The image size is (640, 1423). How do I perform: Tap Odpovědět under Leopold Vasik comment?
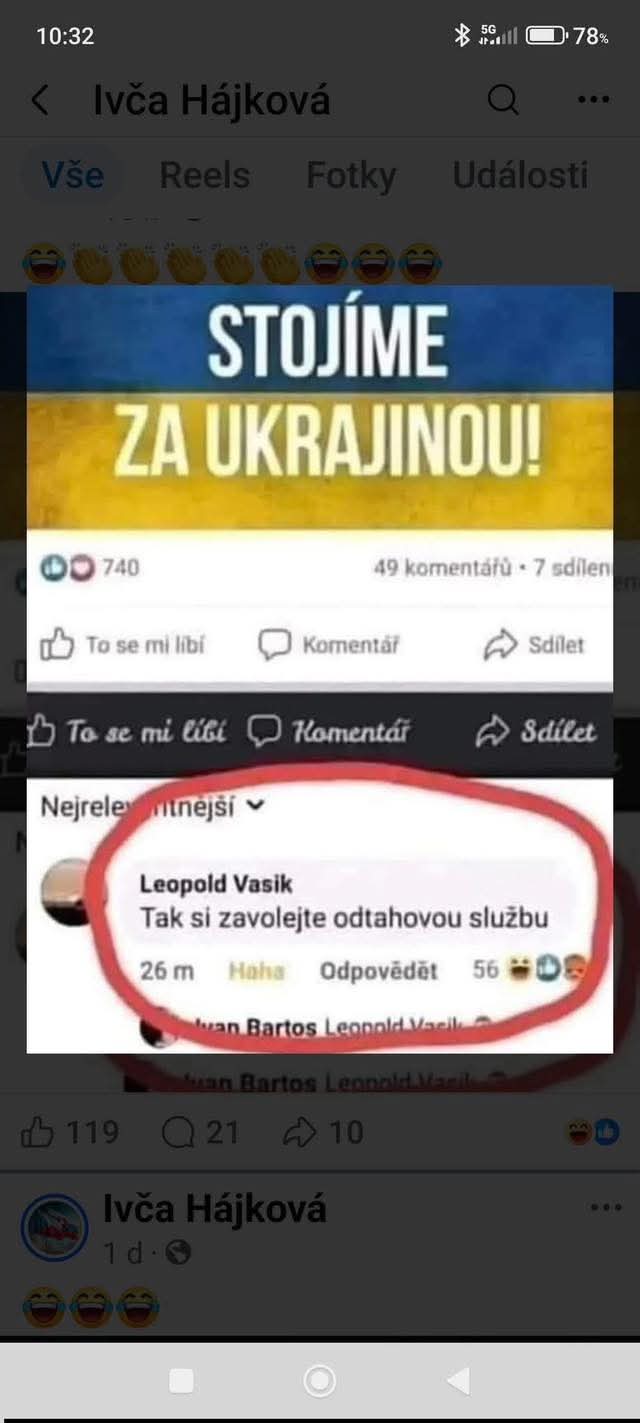[x=378, y=970]
